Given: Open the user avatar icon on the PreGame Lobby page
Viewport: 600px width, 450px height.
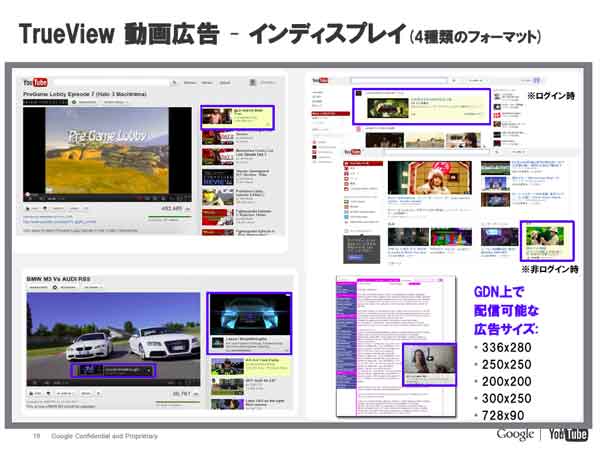Looking at the screenshot, I should click(x=253, y=82).
